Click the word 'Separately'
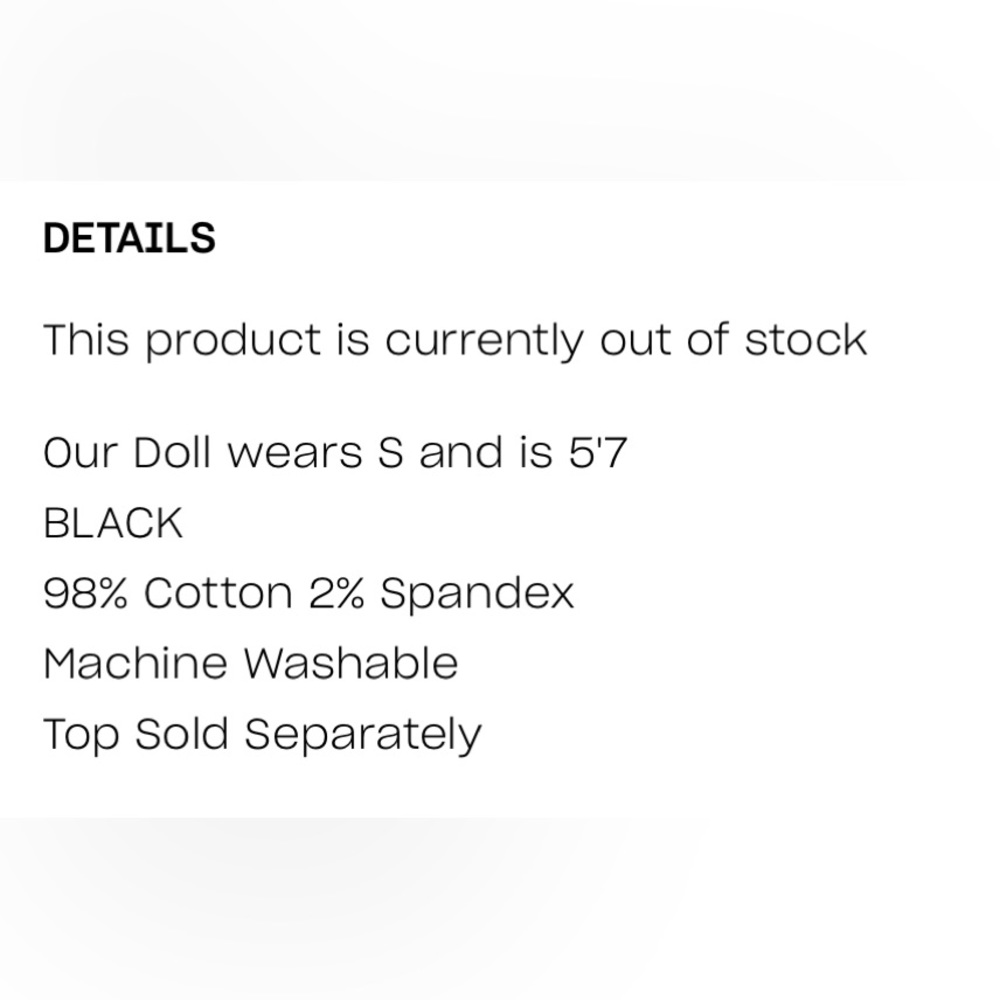Image resolution: width=1000 pixels, height=1000 pixels. (x=363, y=735)
